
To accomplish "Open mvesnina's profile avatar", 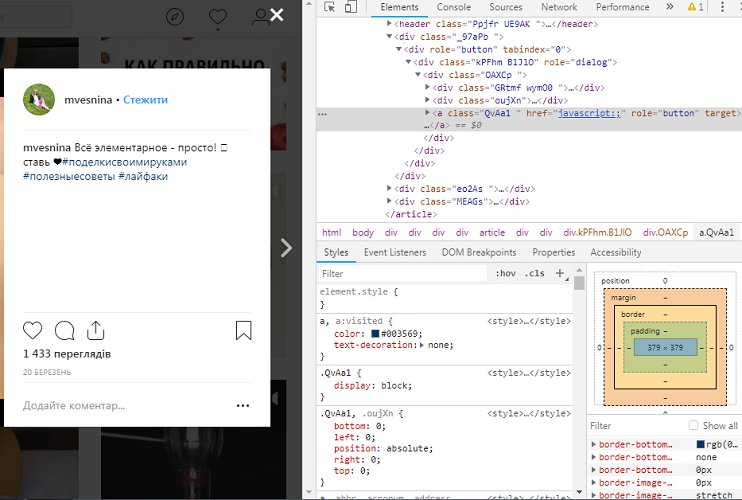I will 39,100.
